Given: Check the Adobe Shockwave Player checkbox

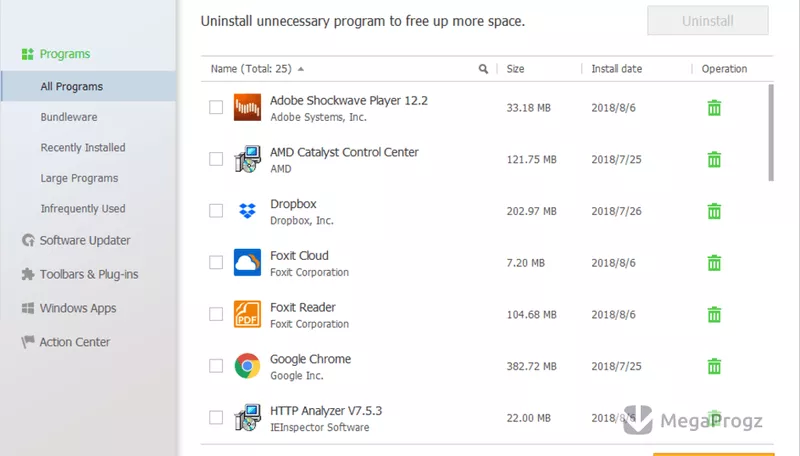Looking at the screenshot, I should click(x=216, y=108).
